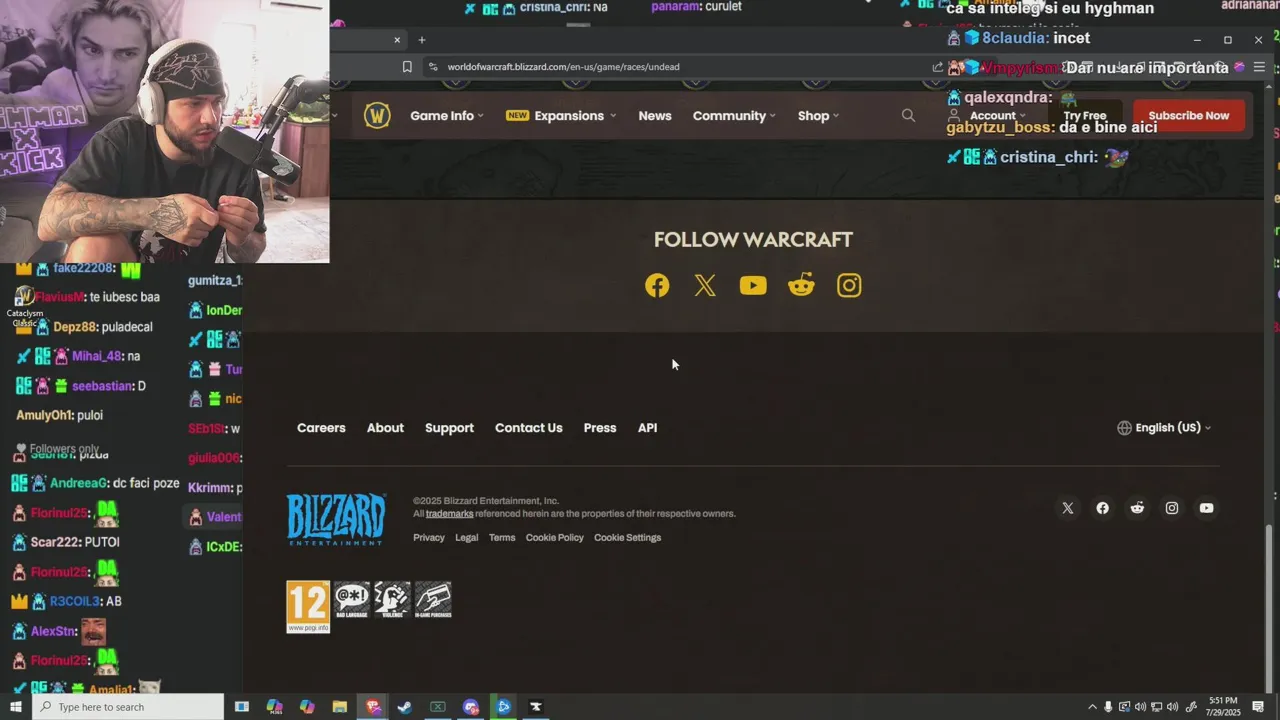Open the Support footer link
Image resolution: width=1280 pixels, height=720 pixels.
click(449, 428)
